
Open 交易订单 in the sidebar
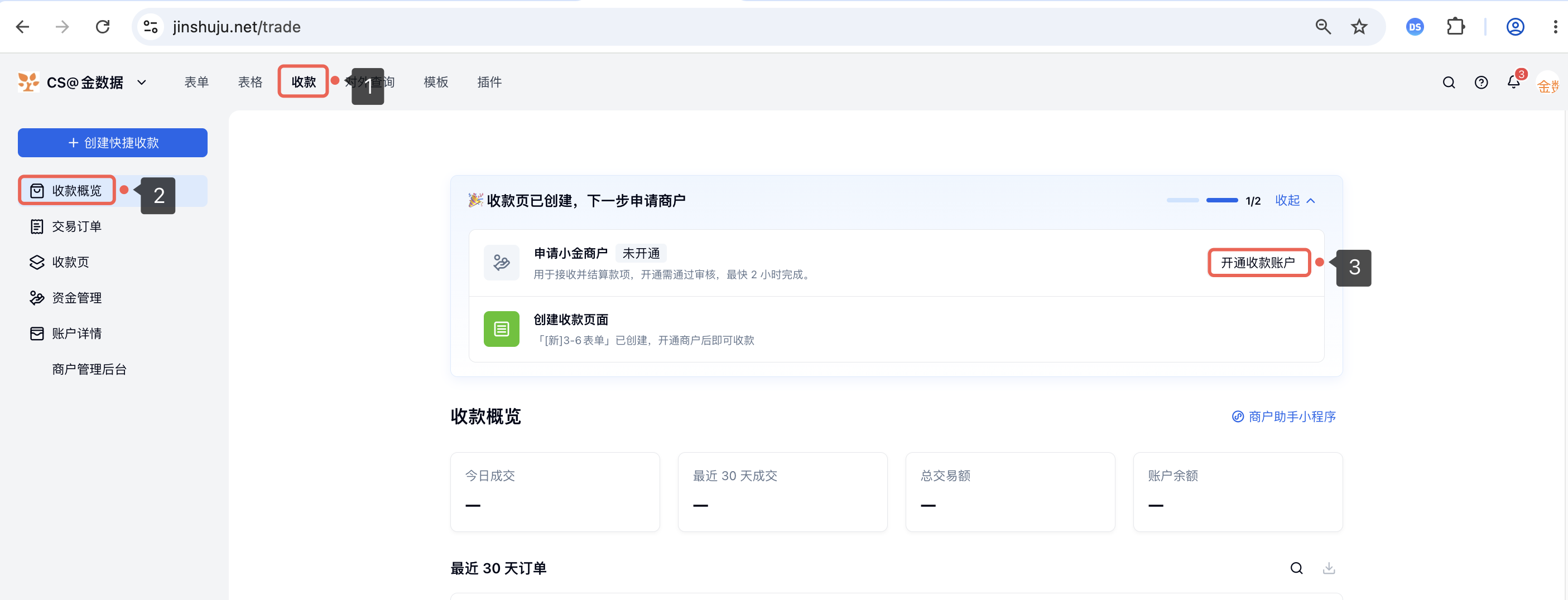coord(113,227)
